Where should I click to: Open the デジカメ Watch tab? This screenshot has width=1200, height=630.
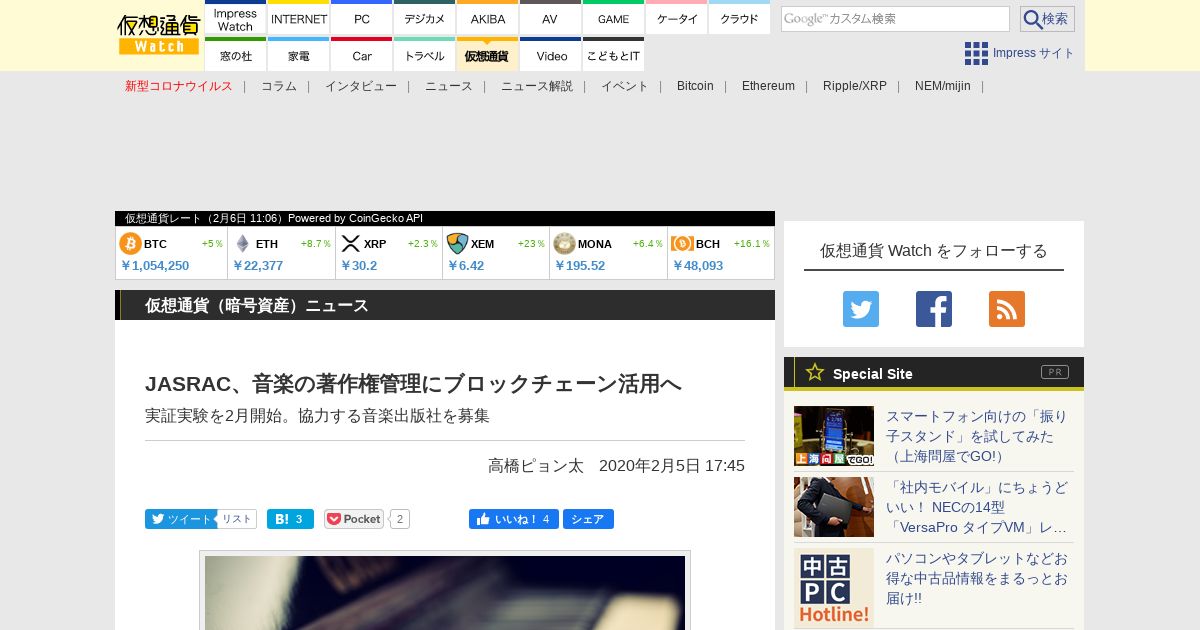(425, 19)
